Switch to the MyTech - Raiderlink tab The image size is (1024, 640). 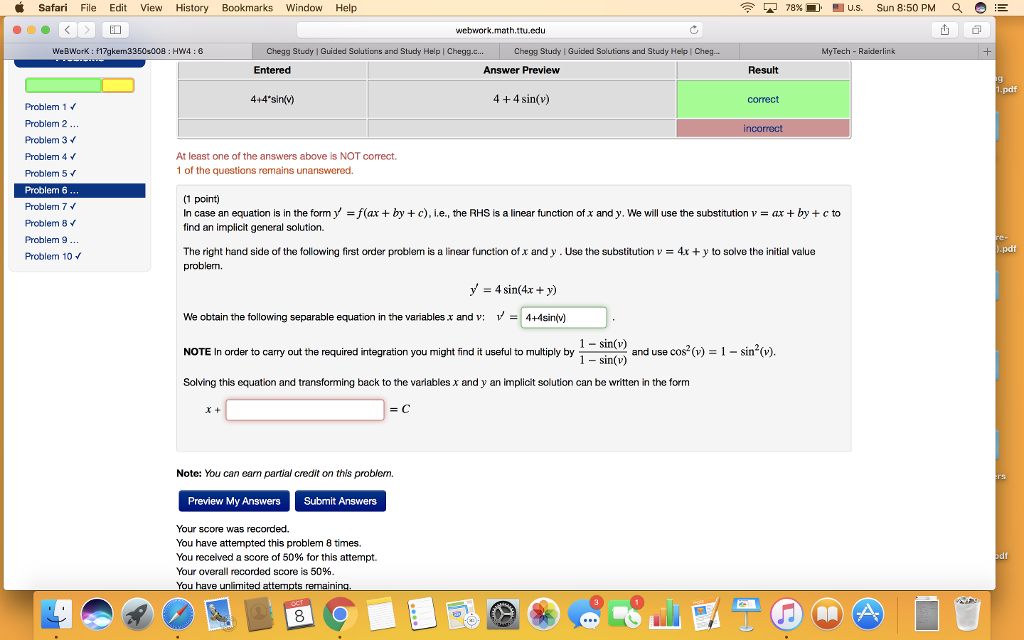point(858,51)
